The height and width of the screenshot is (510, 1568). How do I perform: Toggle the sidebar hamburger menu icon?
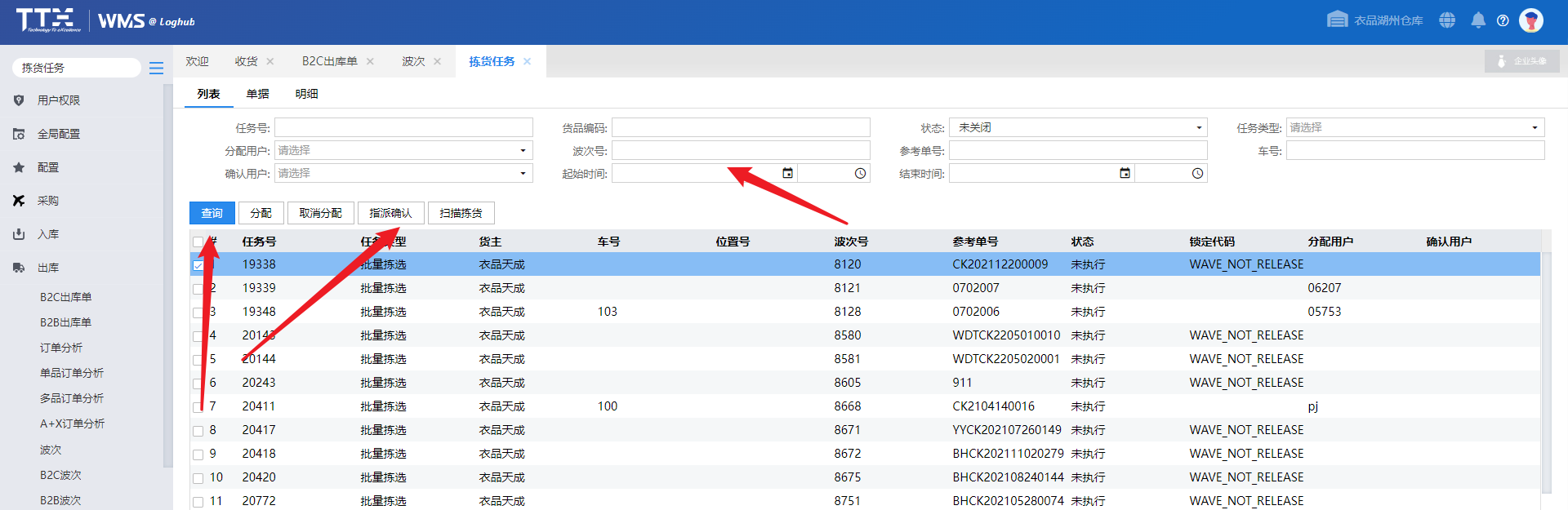(x=156, y=68)
